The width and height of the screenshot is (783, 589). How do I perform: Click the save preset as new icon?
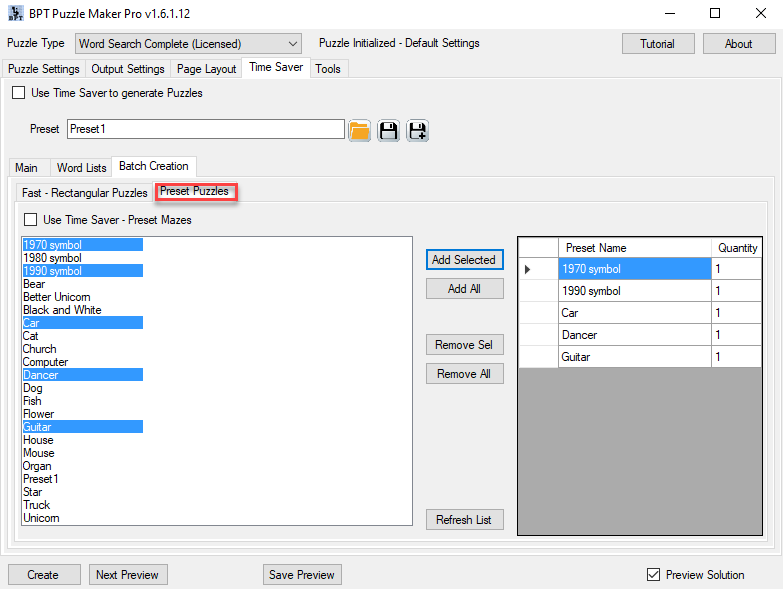click(417, 130)
